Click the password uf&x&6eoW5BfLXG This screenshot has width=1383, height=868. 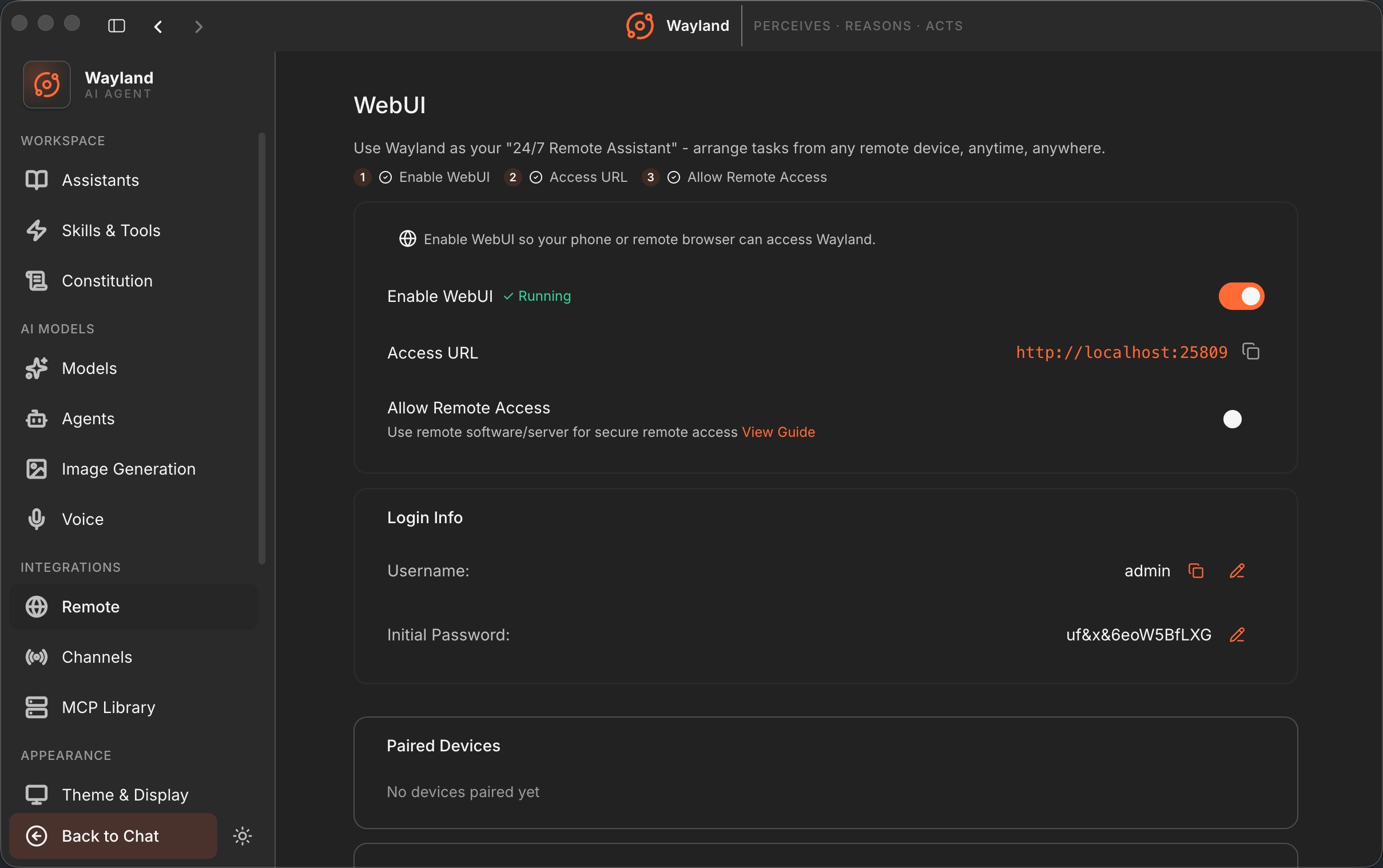[x=1138, y=635]
